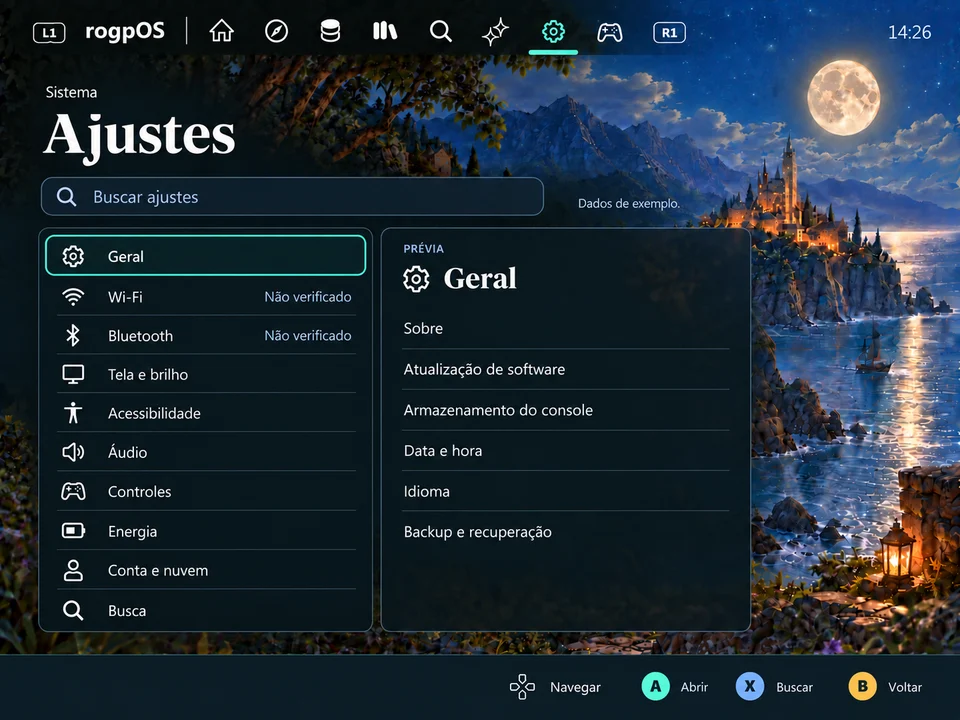Select the gamepad icon in top bar

pyautogui.click(x=610, y=32)
